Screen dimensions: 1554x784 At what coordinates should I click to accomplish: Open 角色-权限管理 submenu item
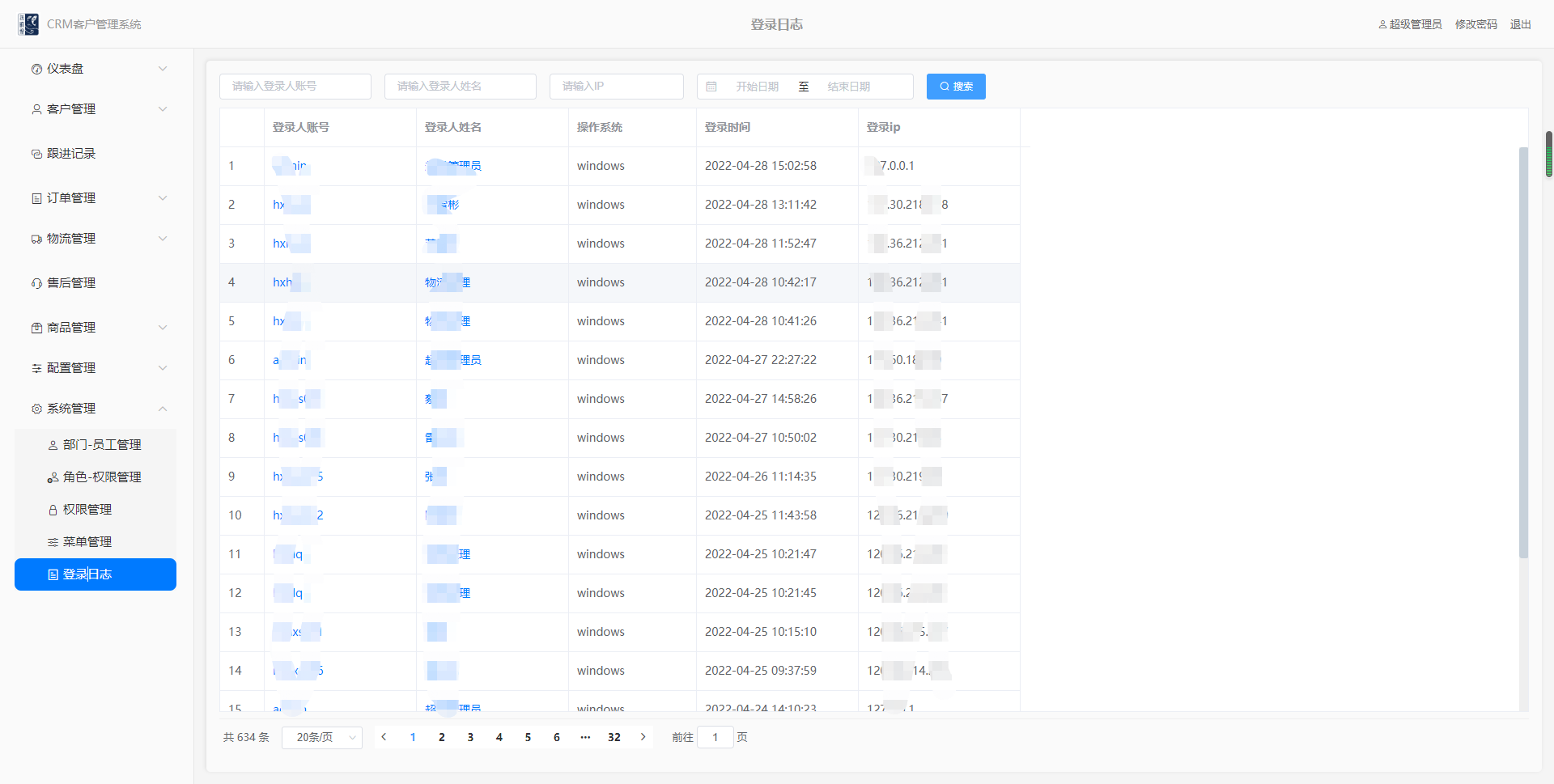(96, 477)
